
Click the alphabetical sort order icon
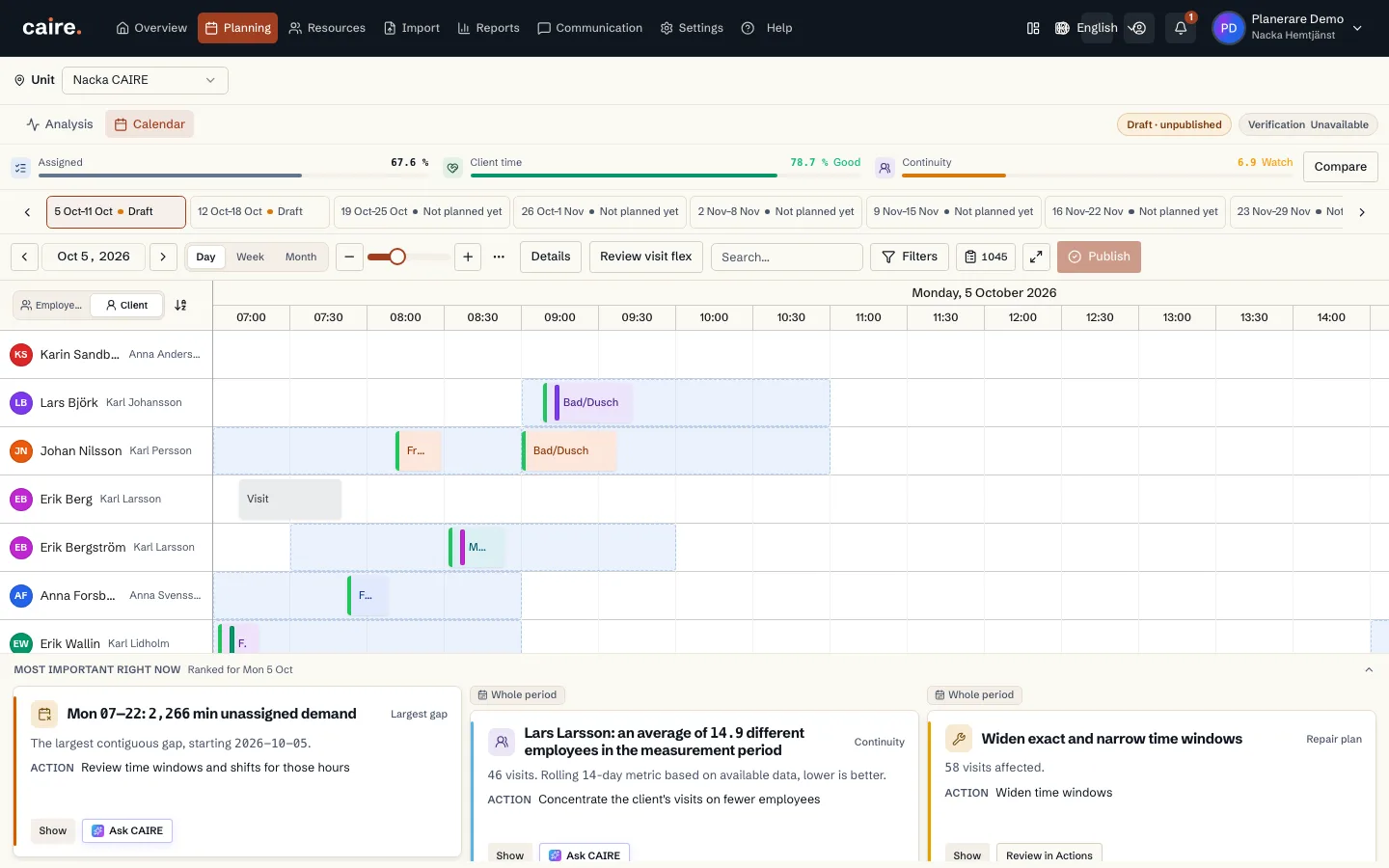click(x=180, y=305)
